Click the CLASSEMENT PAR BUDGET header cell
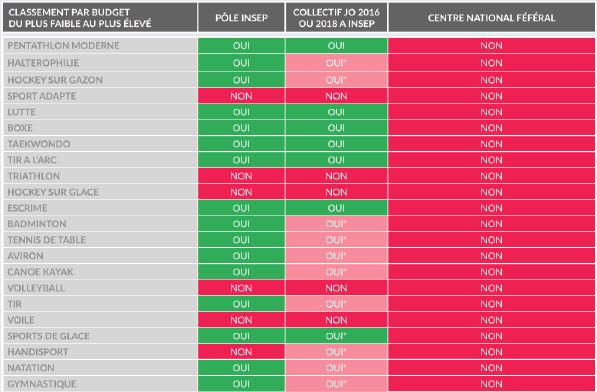Viewport: 597px width, 392px height. pyautogui.click(x=100, y=18)
